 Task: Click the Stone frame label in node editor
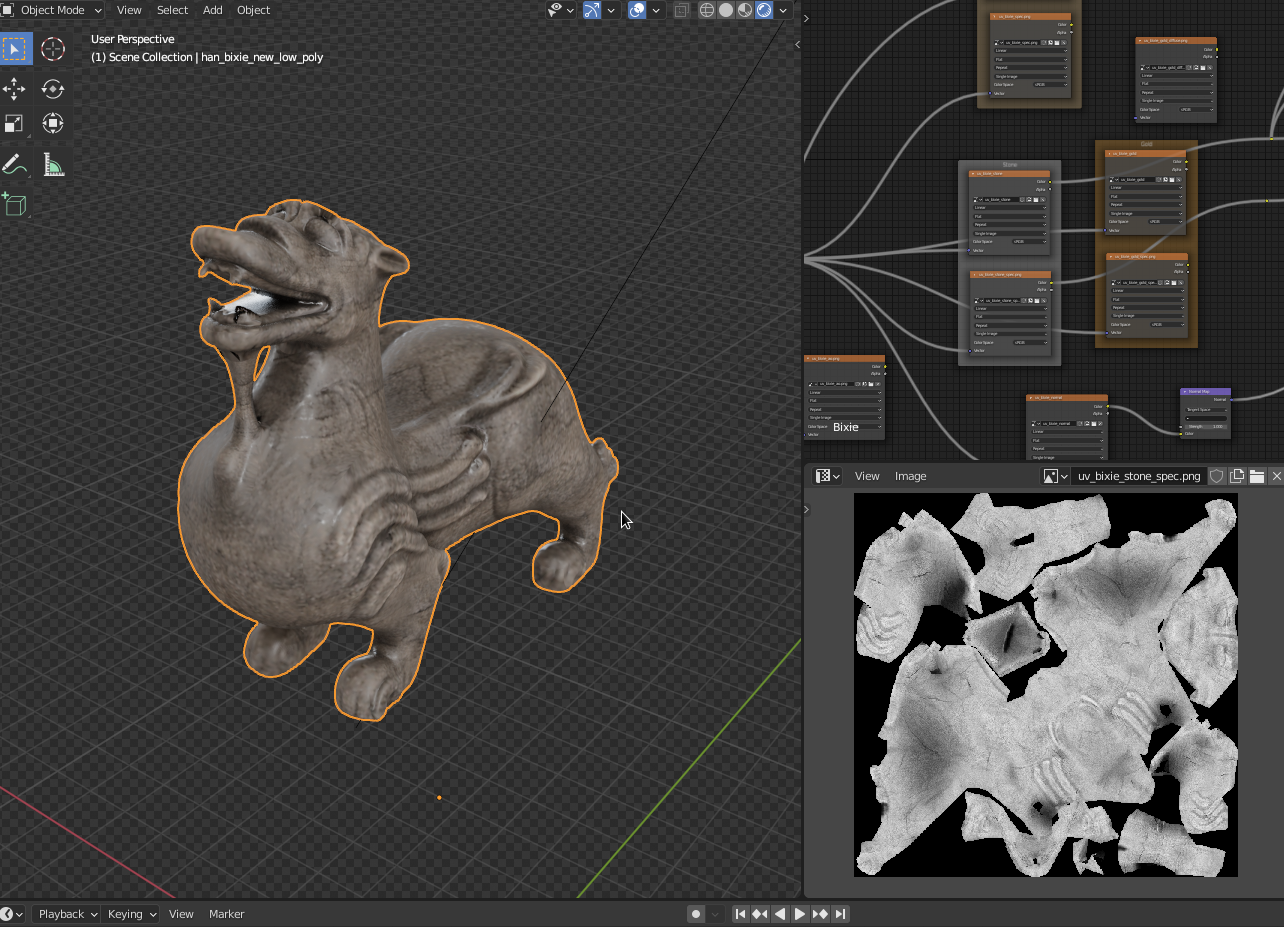click(1009, 165)
